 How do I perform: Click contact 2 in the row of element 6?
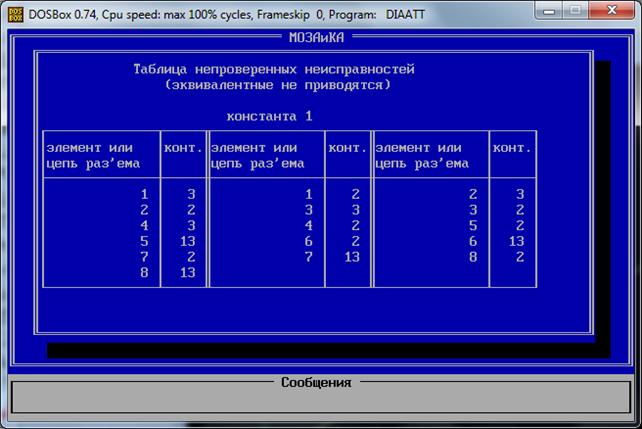(x=355, y=241)
